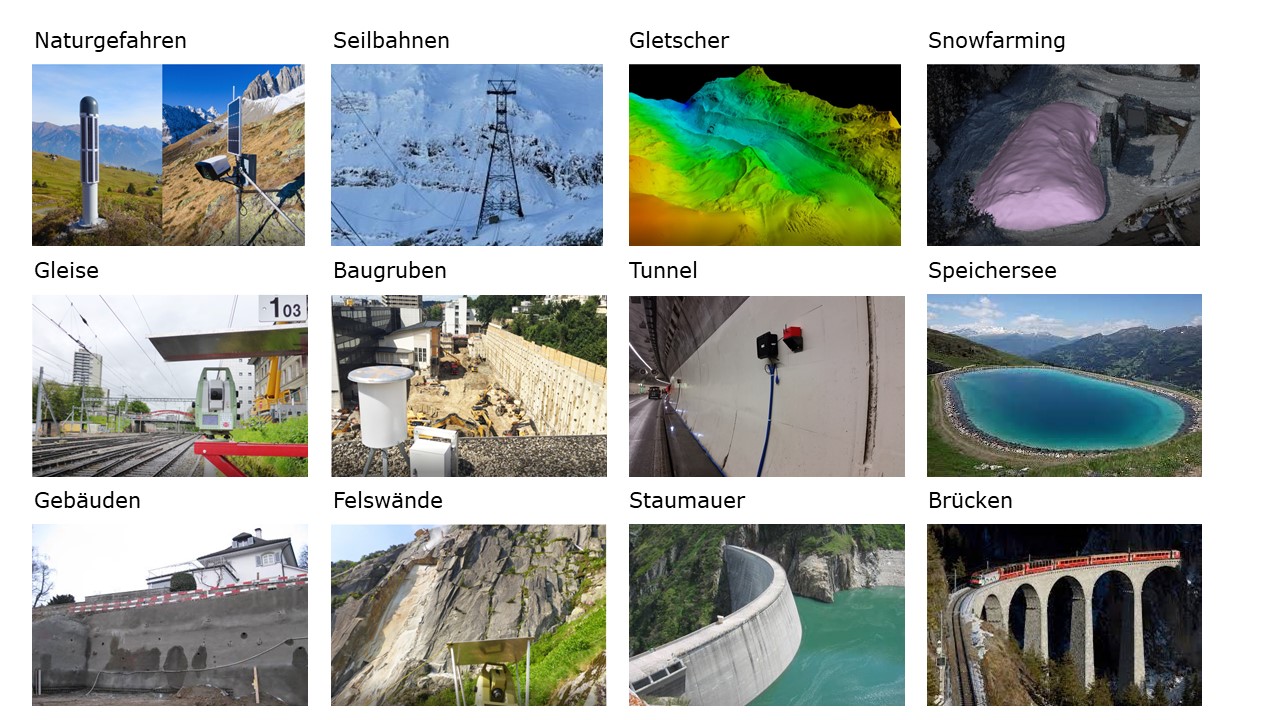
Task: Select the Speichersee title
Action: tap(992, 271)
